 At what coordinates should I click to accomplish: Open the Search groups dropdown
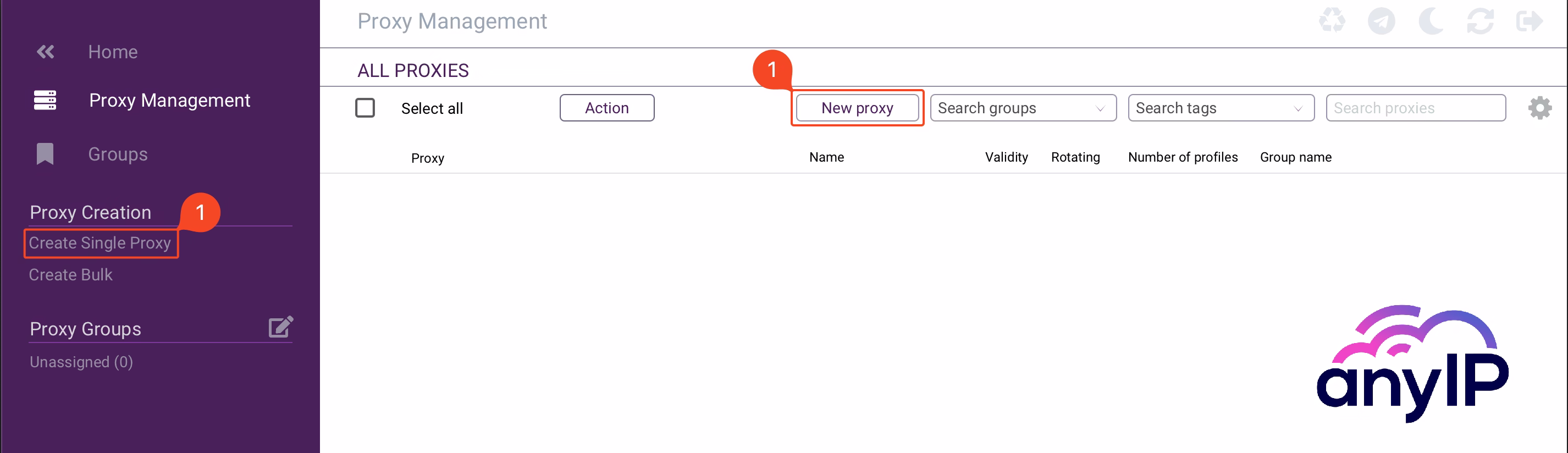1023,108
